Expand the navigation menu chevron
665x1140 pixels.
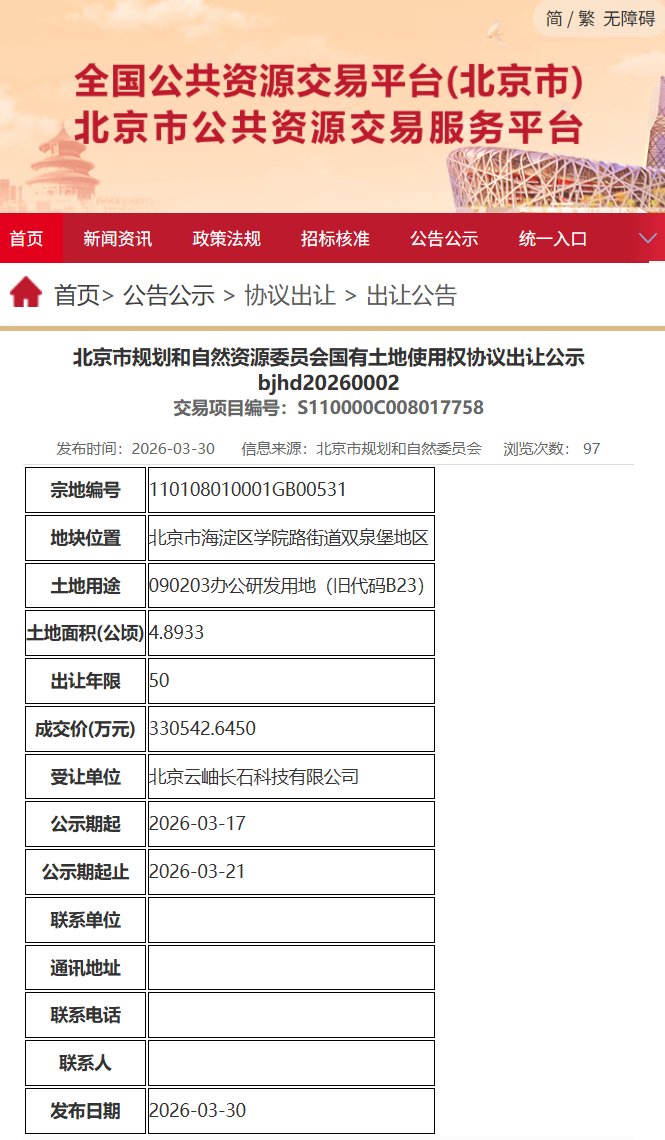coord(648,238)
